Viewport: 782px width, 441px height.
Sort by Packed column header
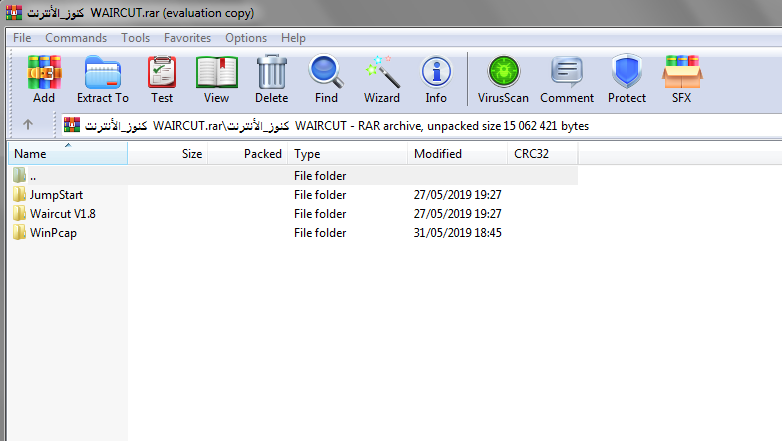tap(248, 154)
